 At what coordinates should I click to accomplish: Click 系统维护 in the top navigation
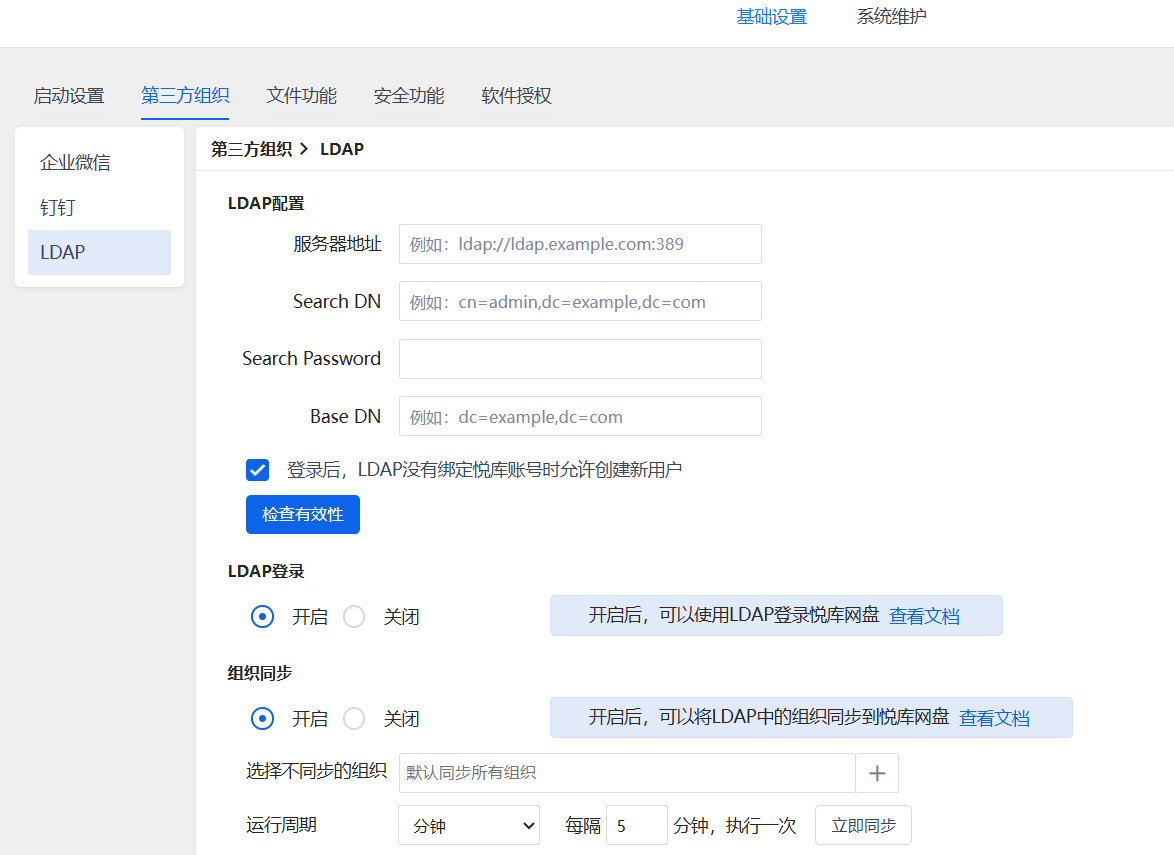point(891,17)
